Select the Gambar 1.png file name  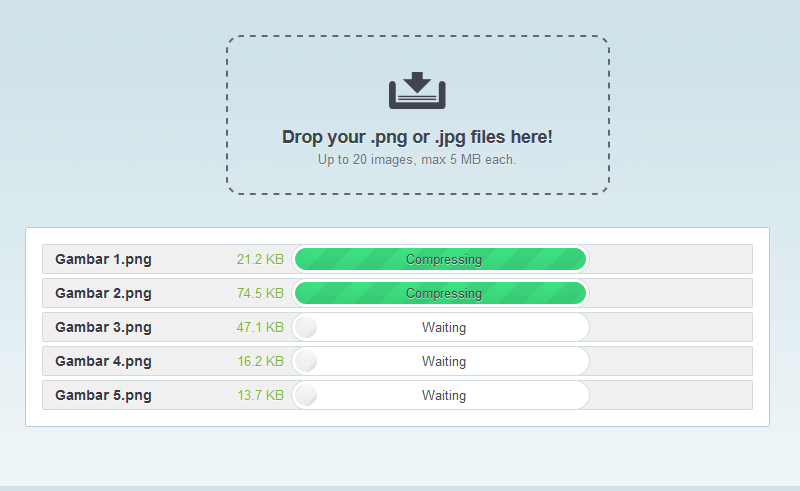coord(104,259)
